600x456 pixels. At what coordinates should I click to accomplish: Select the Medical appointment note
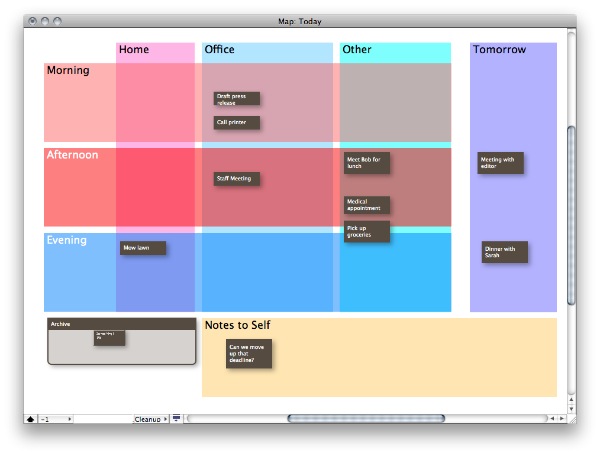click(366, 204)
